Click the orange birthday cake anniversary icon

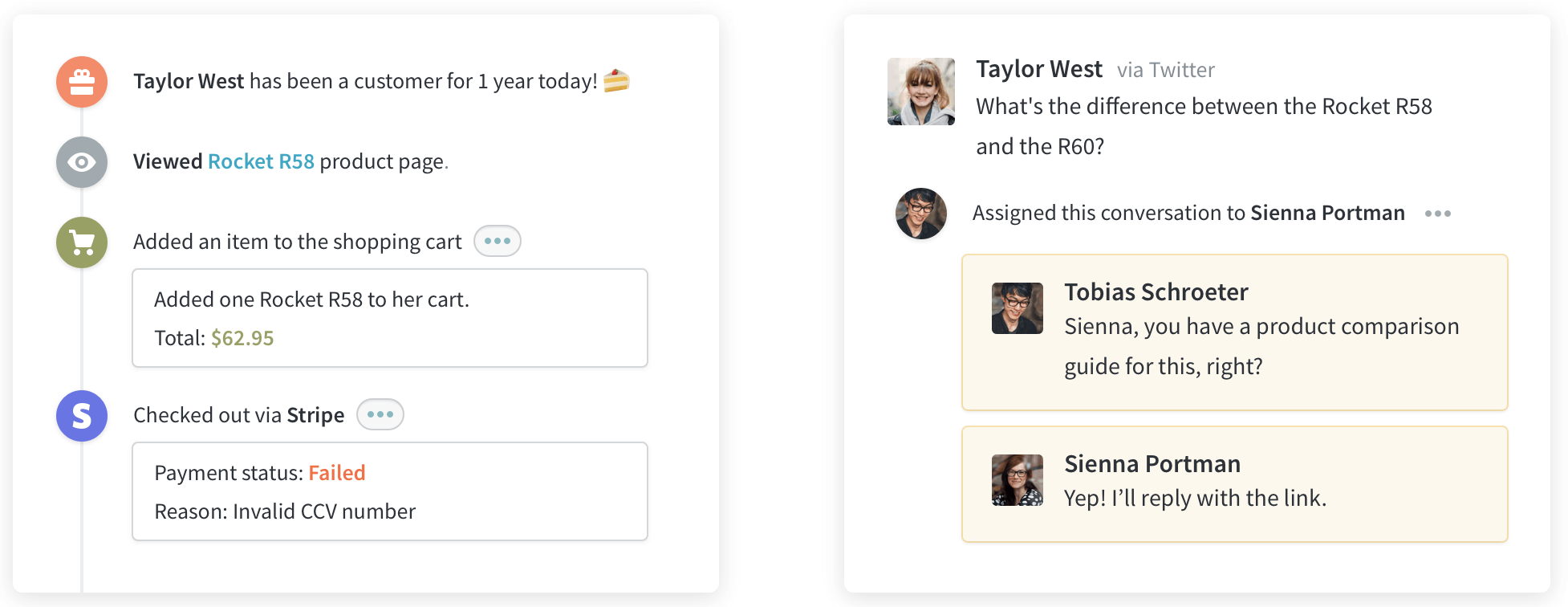[x=82, y=82]
